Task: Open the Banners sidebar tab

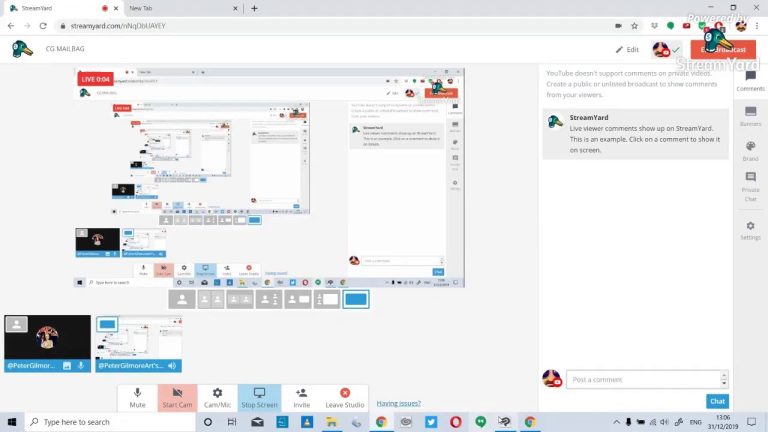Action: 750,117
